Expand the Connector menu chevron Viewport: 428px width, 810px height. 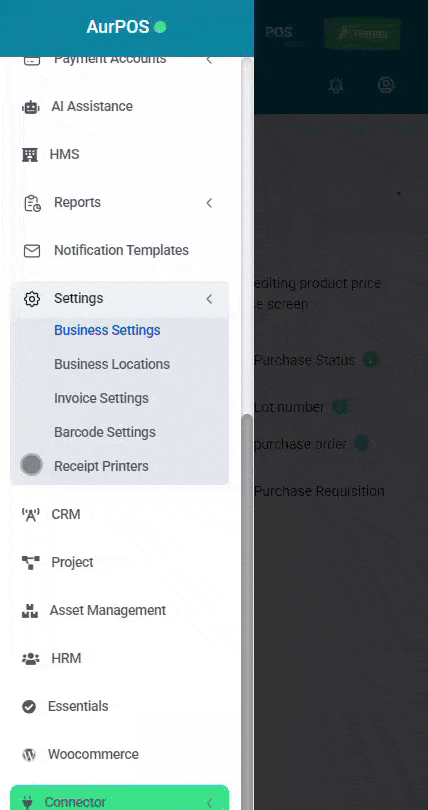tap(209, 802)
